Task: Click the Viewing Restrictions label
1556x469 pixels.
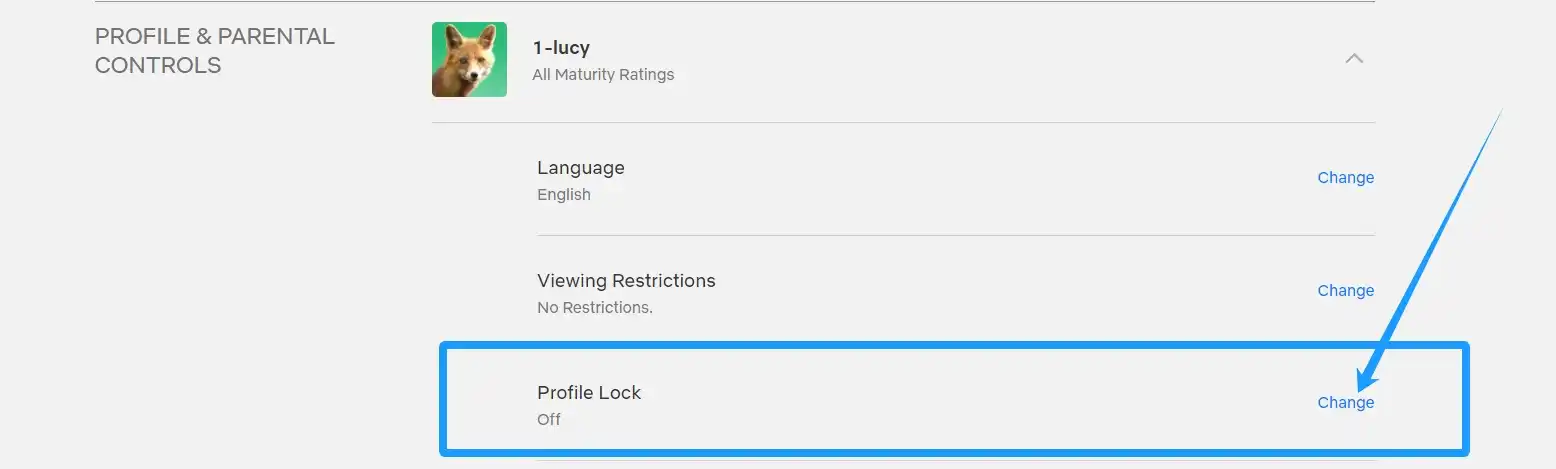Action: point(626,280)
